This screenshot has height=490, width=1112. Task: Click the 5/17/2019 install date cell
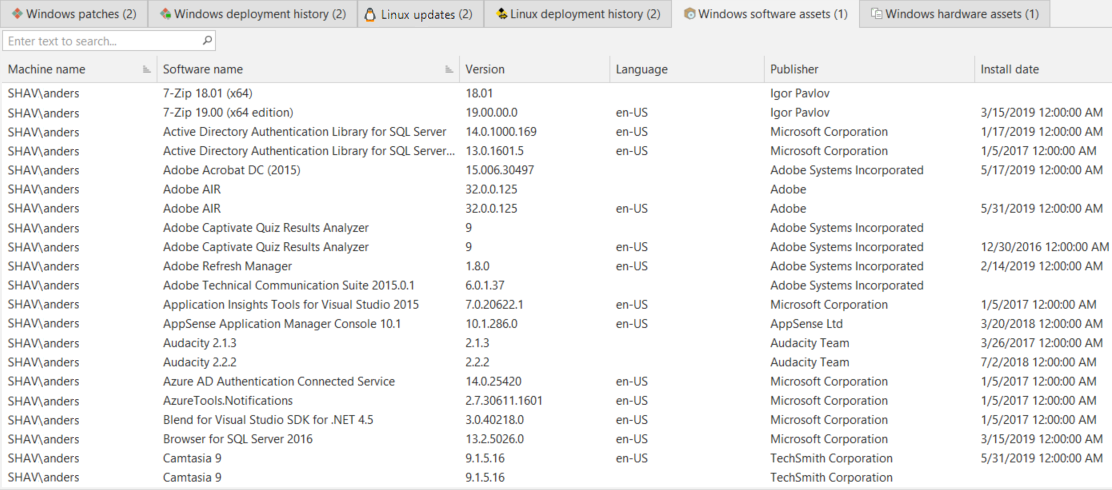(x=1042, y=170)
